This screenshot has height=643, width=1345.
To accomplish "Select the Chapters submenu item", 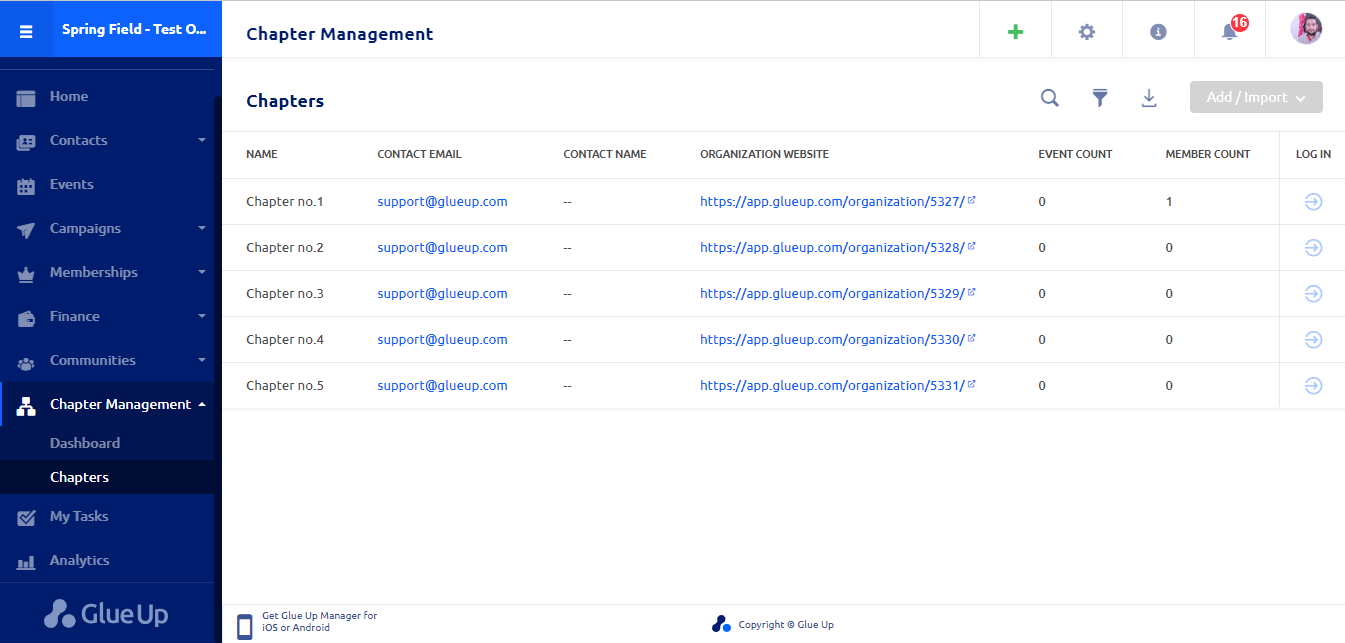I will (x=79, y=477).
